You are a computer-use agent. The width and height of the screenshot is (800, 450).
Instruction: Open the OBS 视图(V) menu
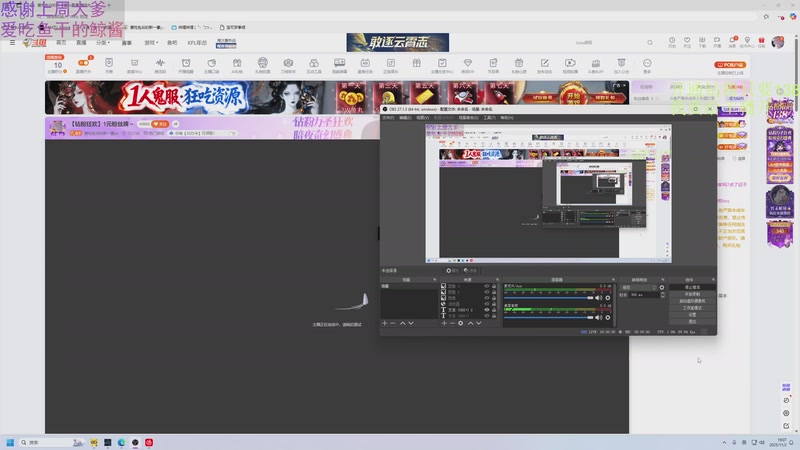pos(422,118)
